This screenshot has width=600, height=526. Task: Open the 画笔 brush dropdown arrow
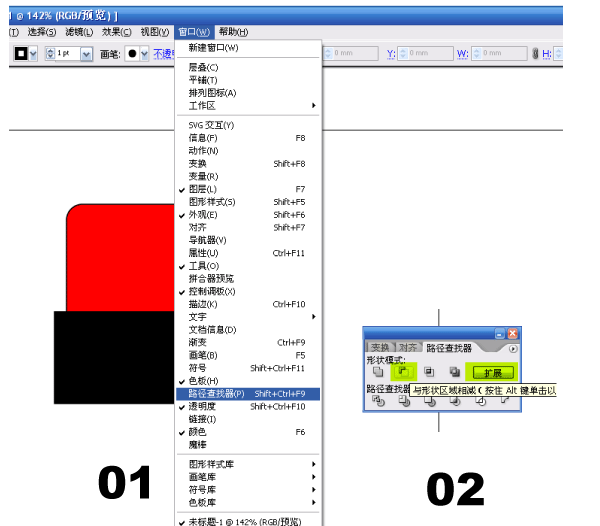[144, 54]
